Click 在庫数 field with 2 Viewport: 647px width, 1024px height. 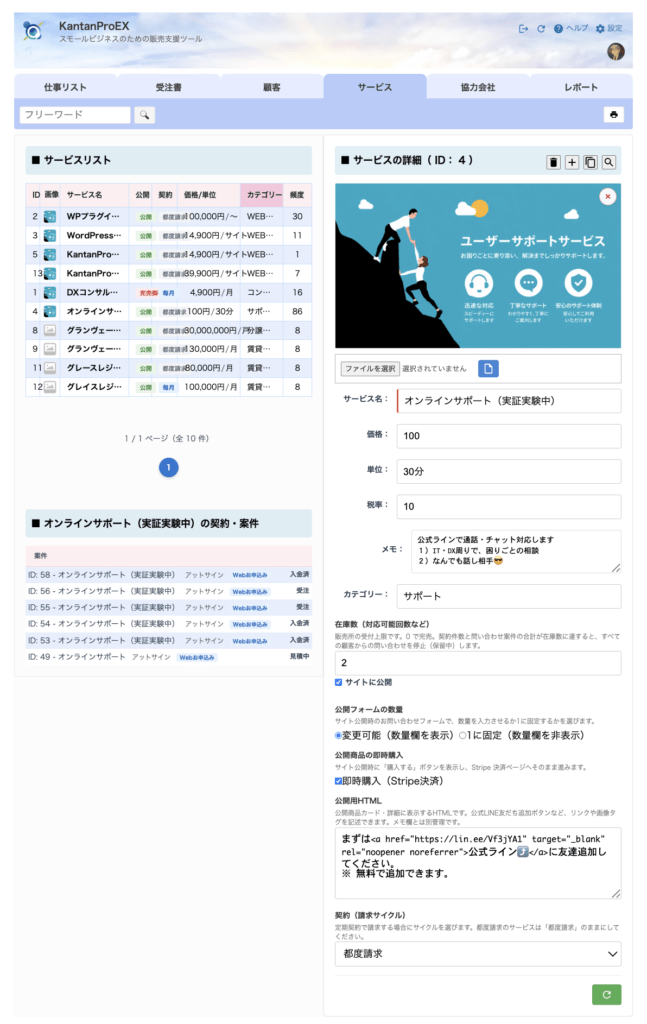(x=478, y=663)
